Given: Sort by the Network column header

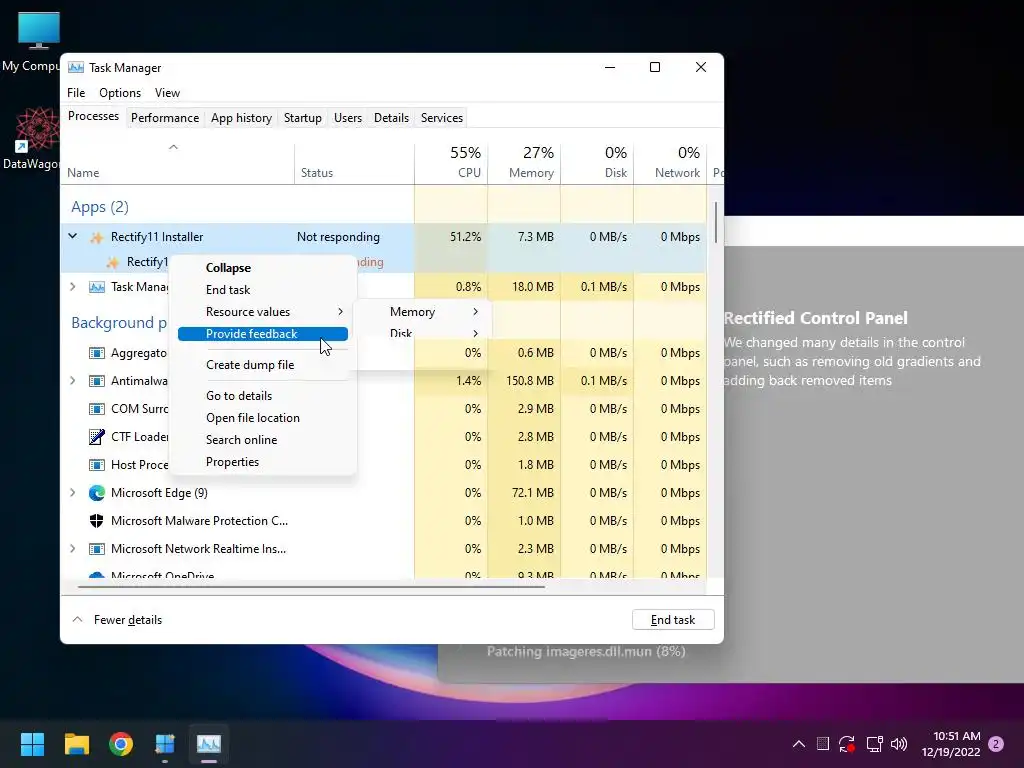Looking at the screenshot, I should pos(671,163).
